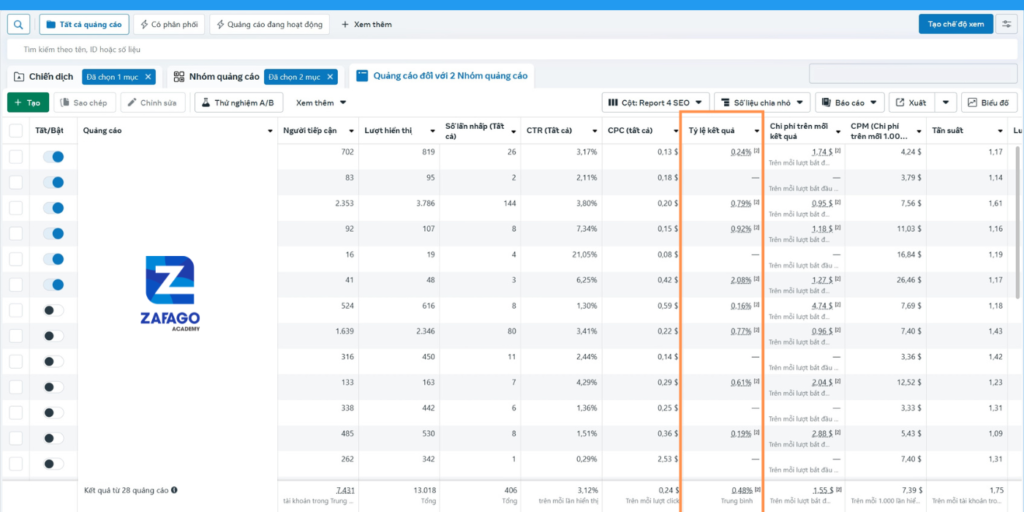Click the 'Sao chép' button
This screenshot has height=512, width=1024.
tap(85, 103)
